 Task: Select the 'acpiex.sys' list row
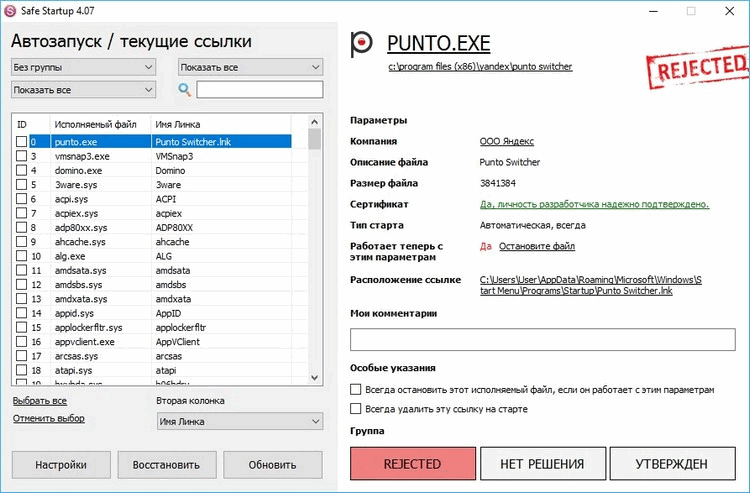(x=153, y=213)
